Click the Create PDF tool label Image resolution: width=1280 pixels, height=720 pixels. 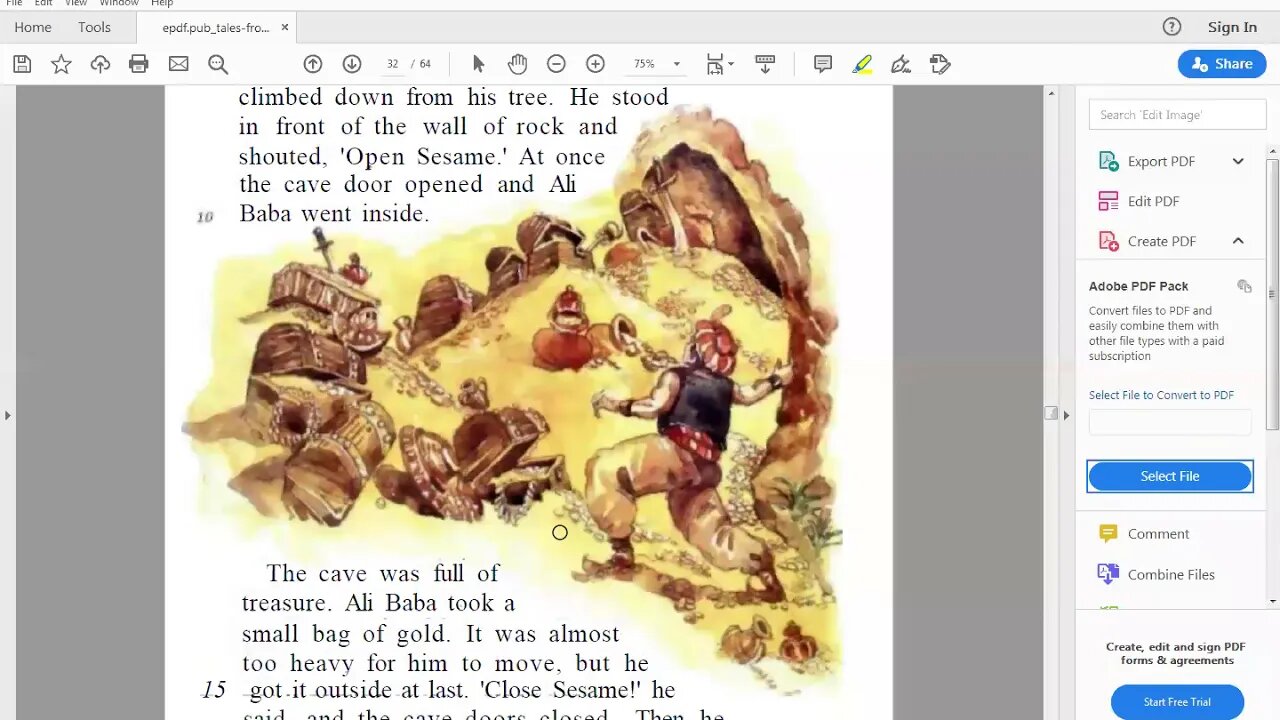point(1162,241)
